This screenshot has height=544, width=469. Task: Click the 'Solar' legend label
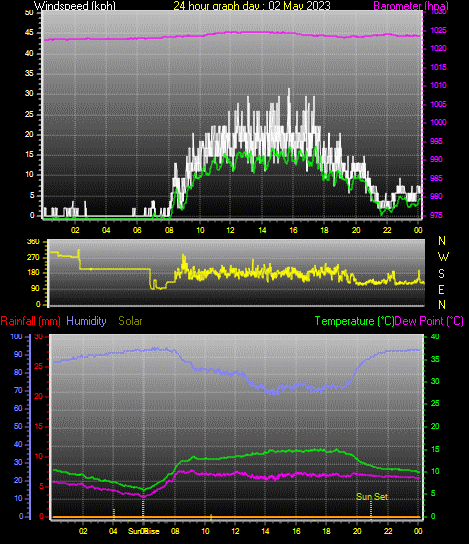coord(130,321)
